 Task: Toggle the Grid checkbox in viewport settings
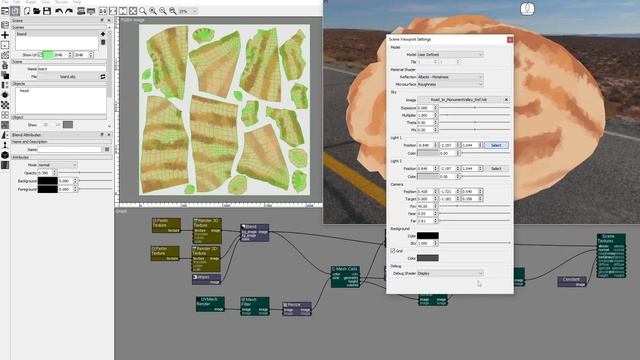pos(393,251)
